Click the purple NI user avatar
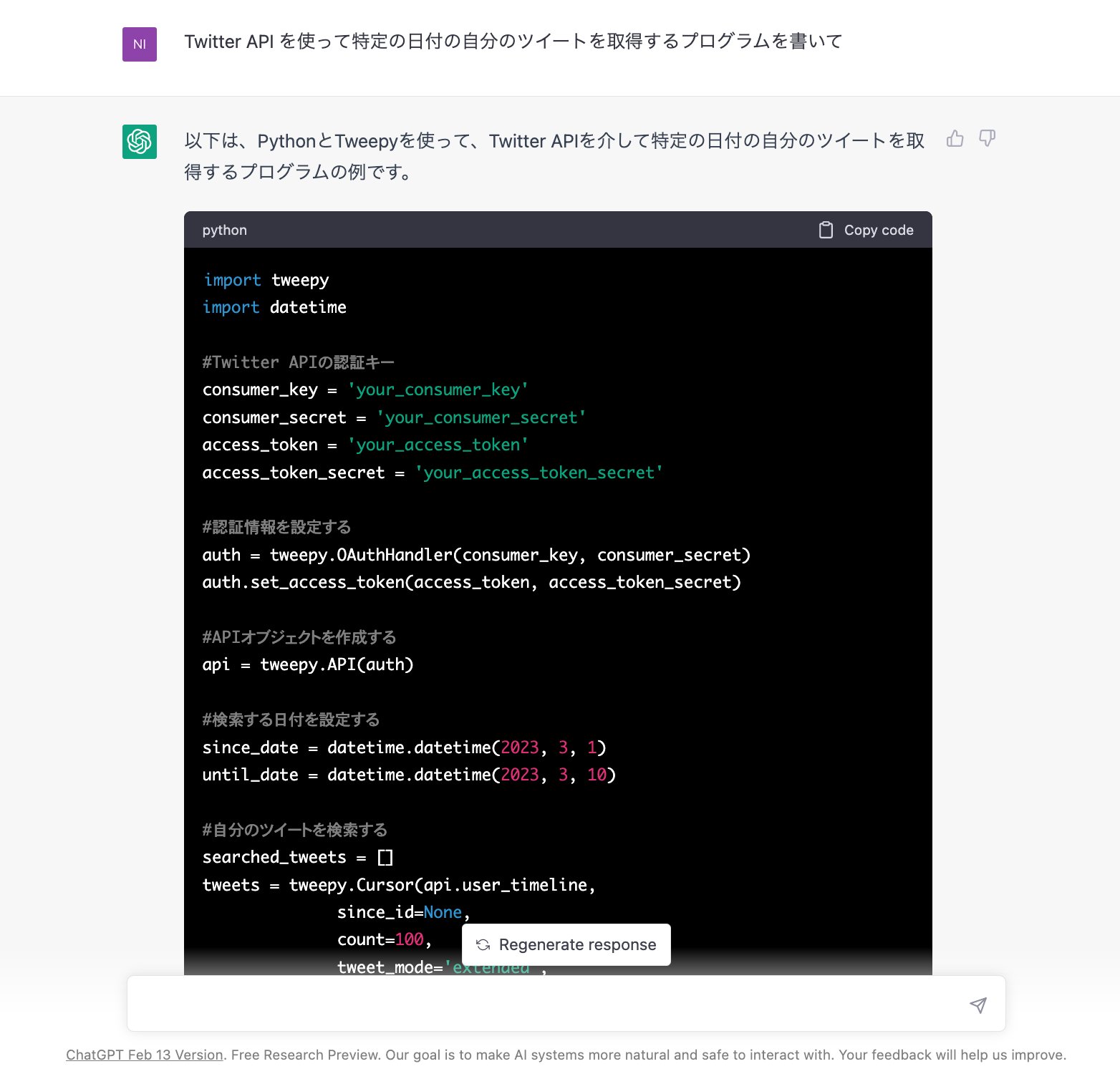Image resolution: width=1120 pixels, height=1084 pixels. click(140, 44)
